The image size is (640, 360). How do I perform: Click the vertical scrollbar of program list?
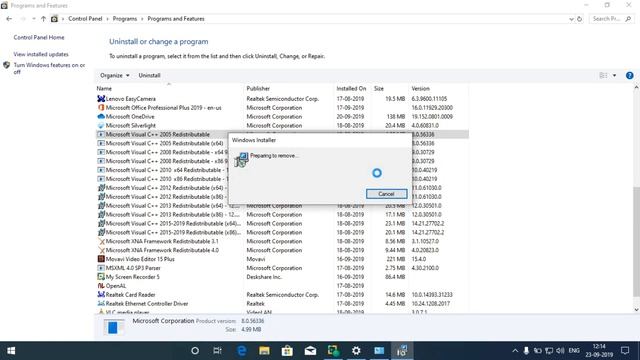click(x=636, y=242)
